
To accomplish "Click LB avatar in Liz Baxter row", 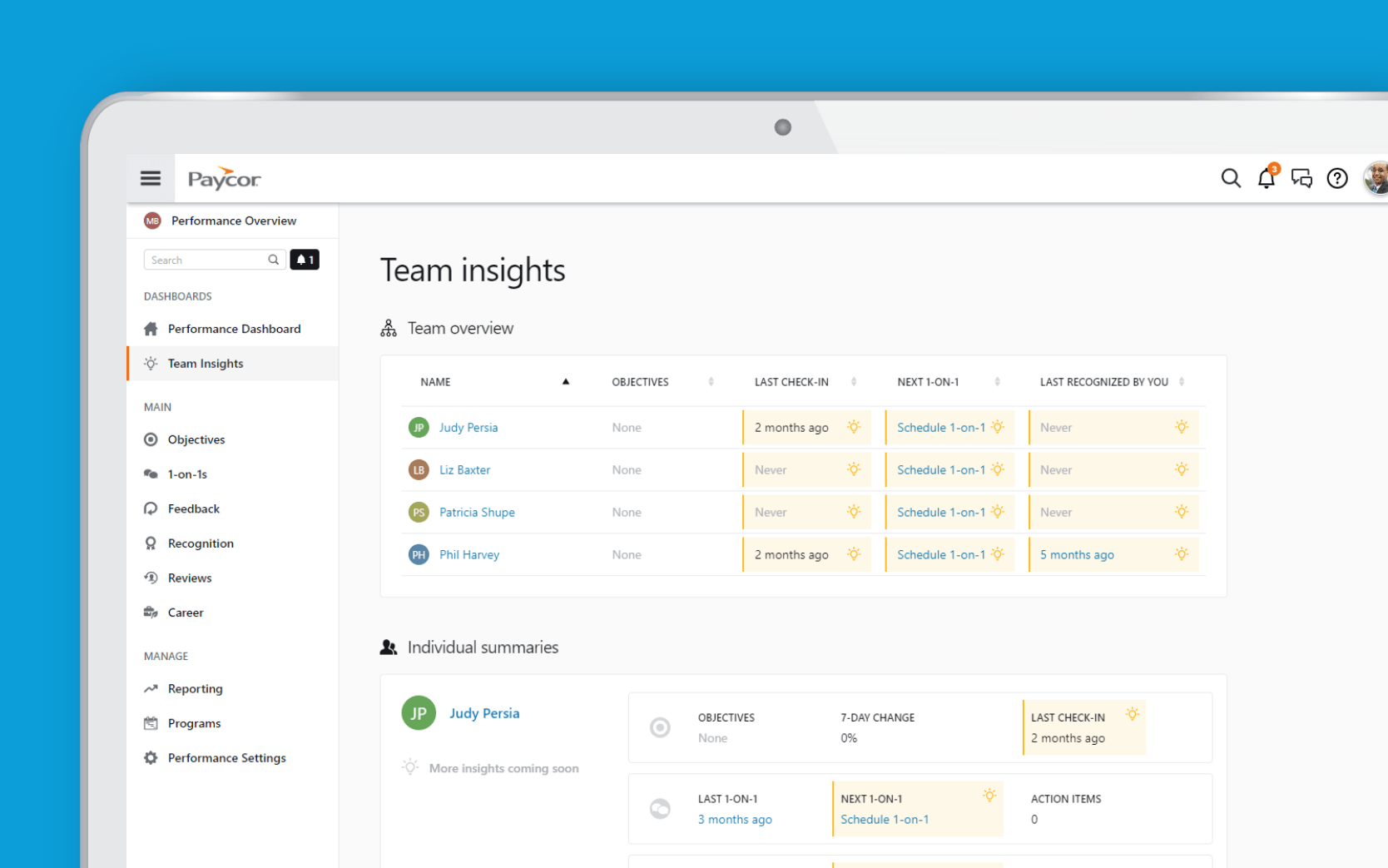I will 419,470.
